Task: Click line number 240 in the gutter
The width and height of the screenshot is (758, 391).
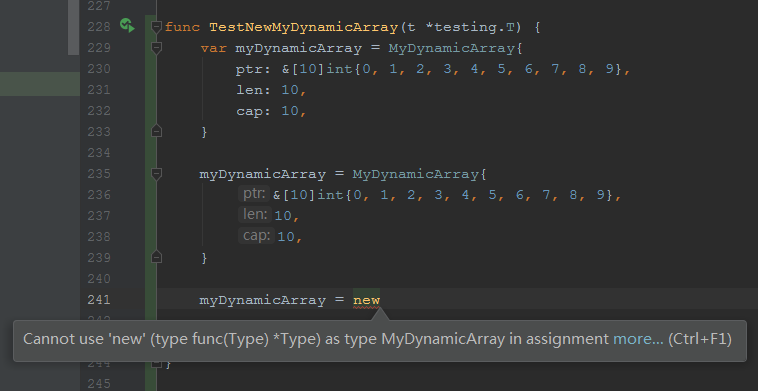Action: click(99, 279)
